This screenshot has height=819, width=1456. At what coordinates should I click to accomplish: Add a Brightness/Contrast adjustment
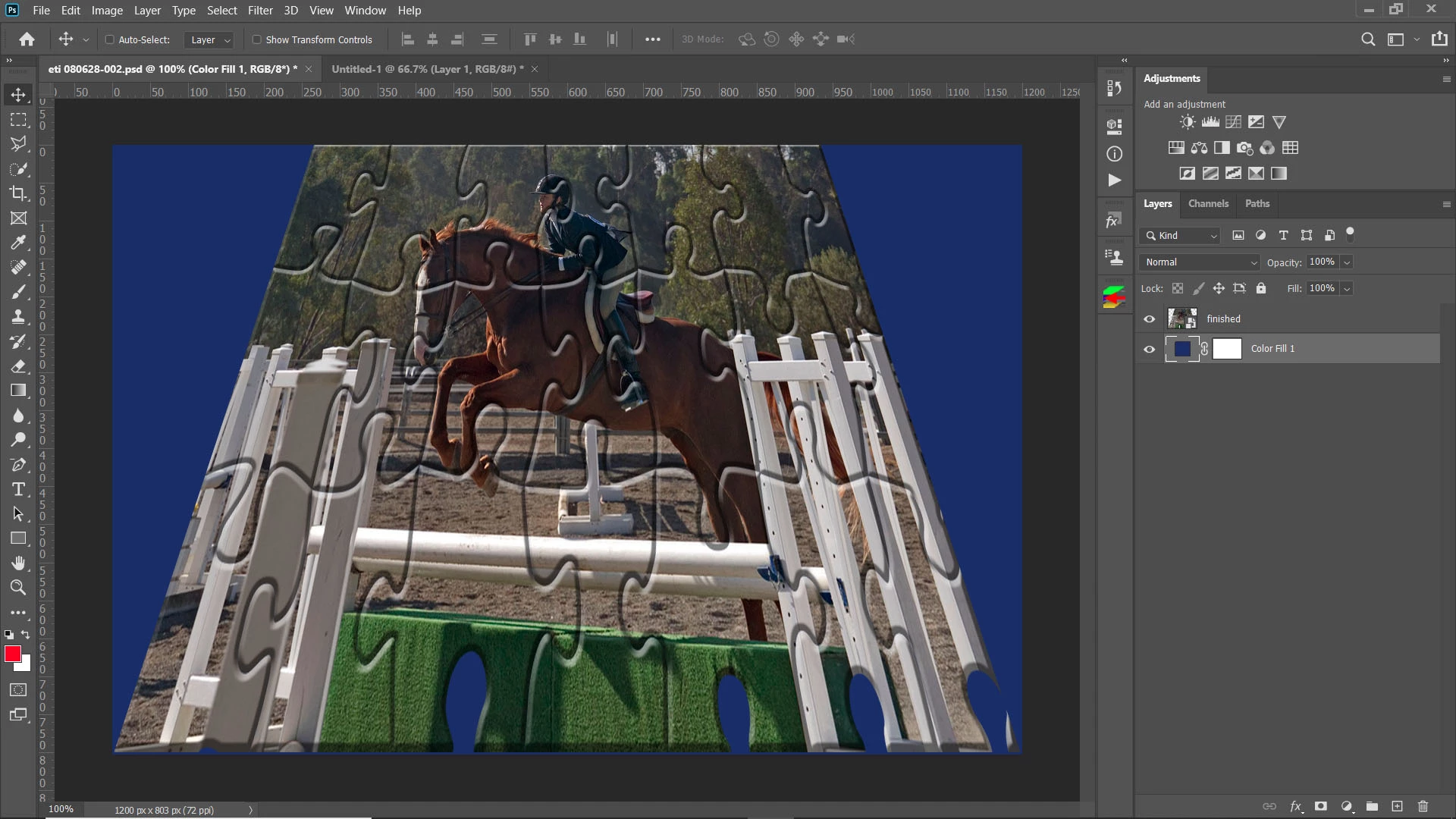(x=1188, y=122)
